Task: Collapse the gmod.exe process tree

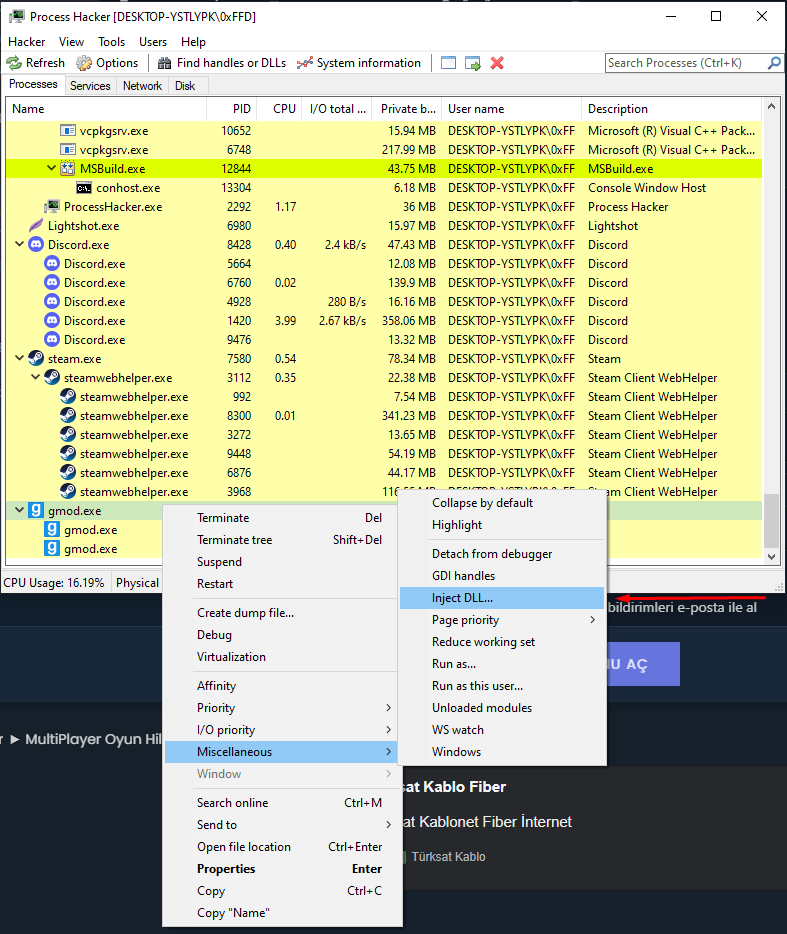Action: [20, 510]
